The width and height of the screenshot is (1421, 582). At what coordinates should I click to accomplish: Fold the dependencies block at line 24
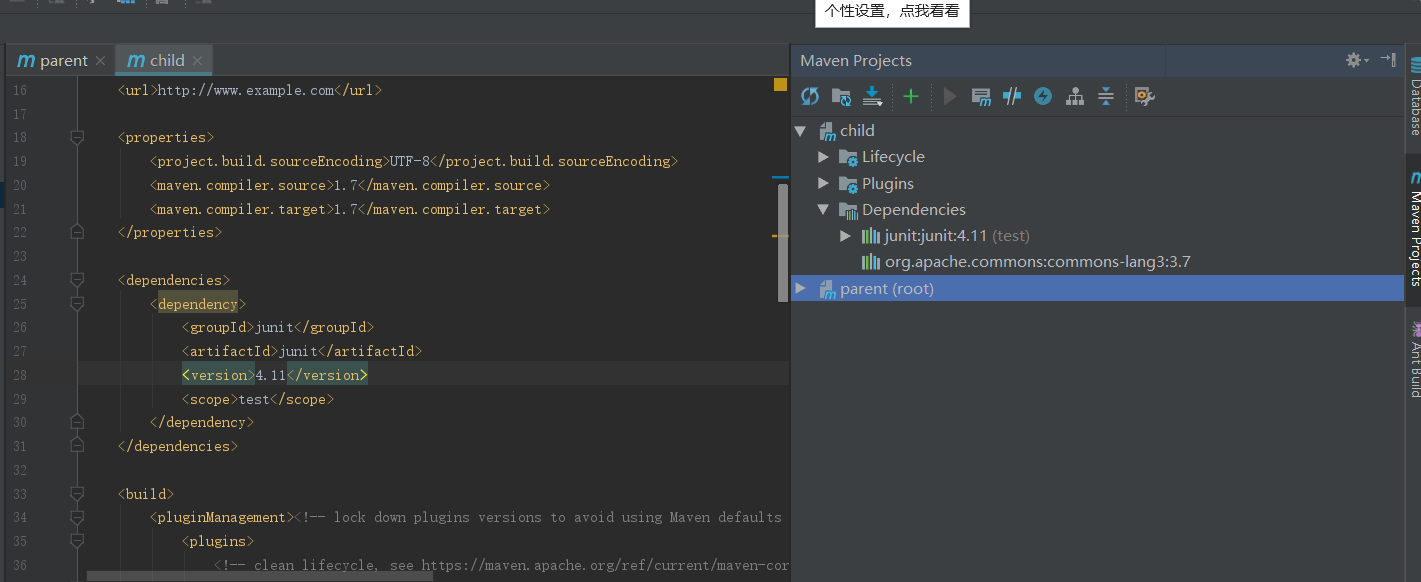click(77, 280)
